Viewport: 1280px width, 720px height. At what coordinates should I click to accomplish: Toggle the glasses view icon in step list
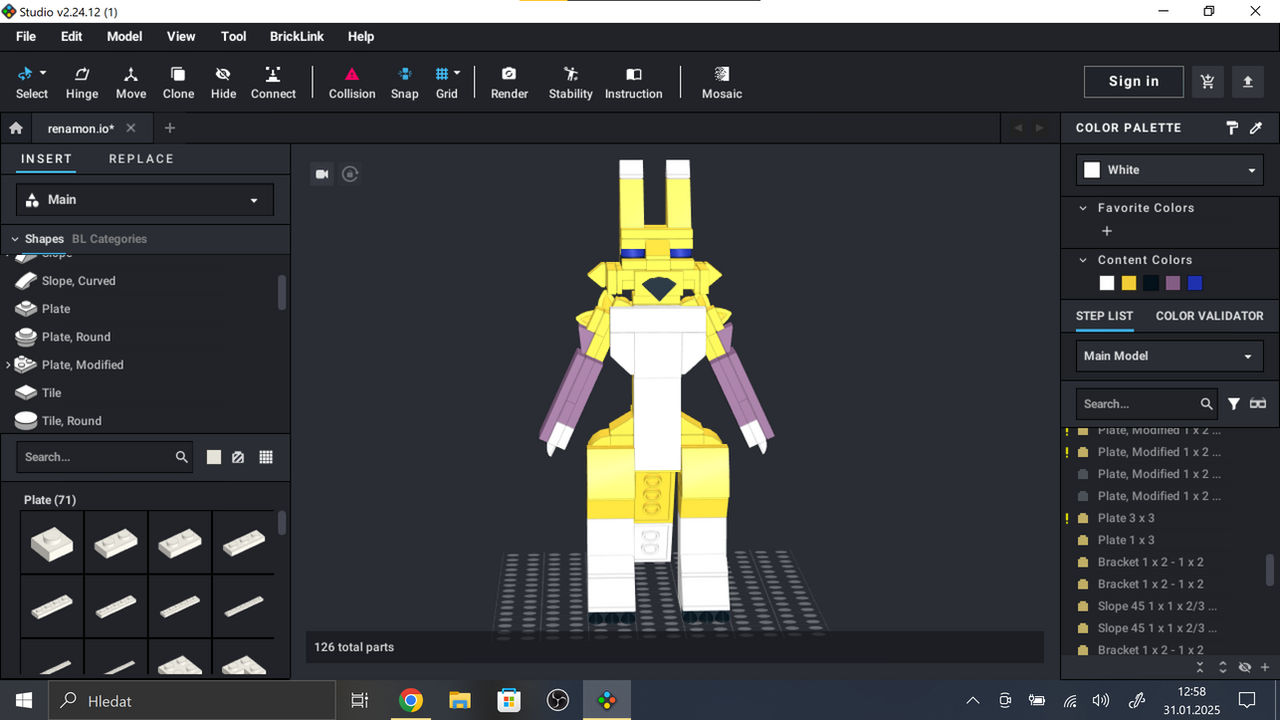click(1258, 404)
